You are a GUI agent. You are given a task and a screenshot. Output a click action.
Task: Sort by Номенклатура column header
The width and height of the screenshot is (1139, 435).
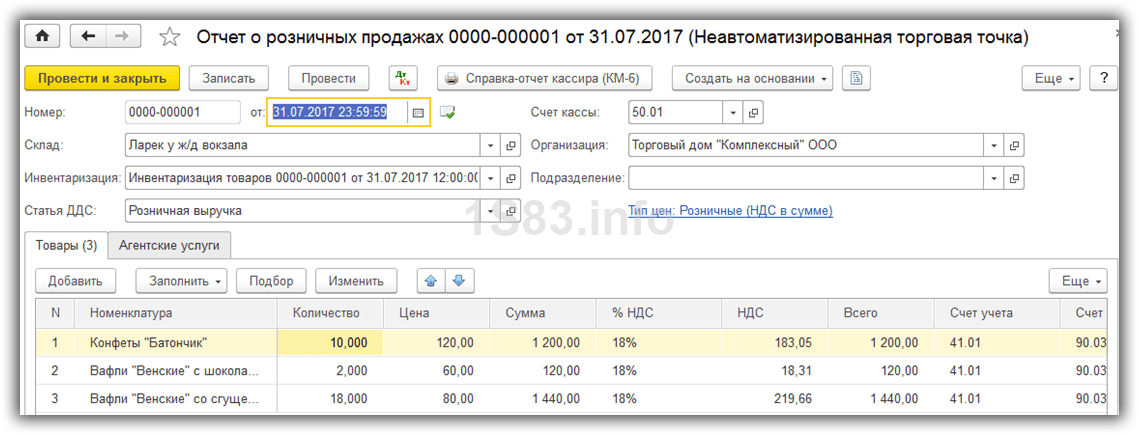(175, 313)
